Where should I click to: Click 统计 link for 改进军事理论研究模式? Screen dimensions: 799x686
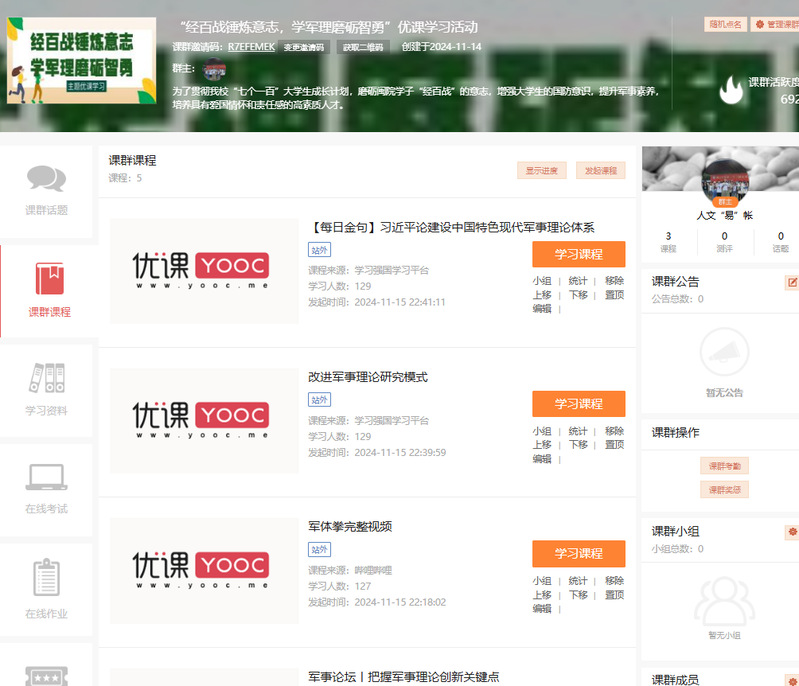point(578,431)
